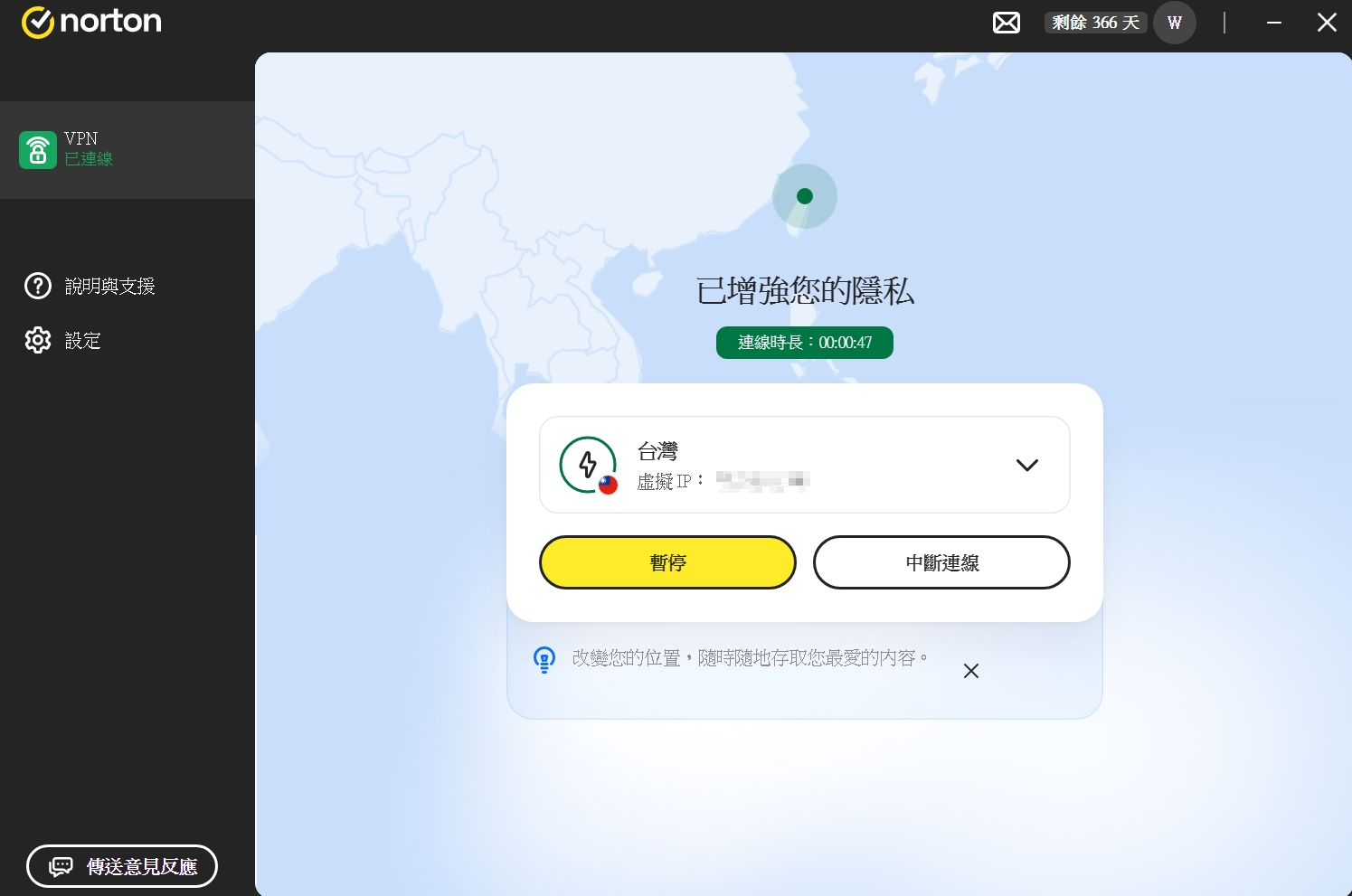The height and width of the screenshot is (896, 1352).
Task: Click the question mark help icon
Action: pyautogui.click(x=38, y=286)
